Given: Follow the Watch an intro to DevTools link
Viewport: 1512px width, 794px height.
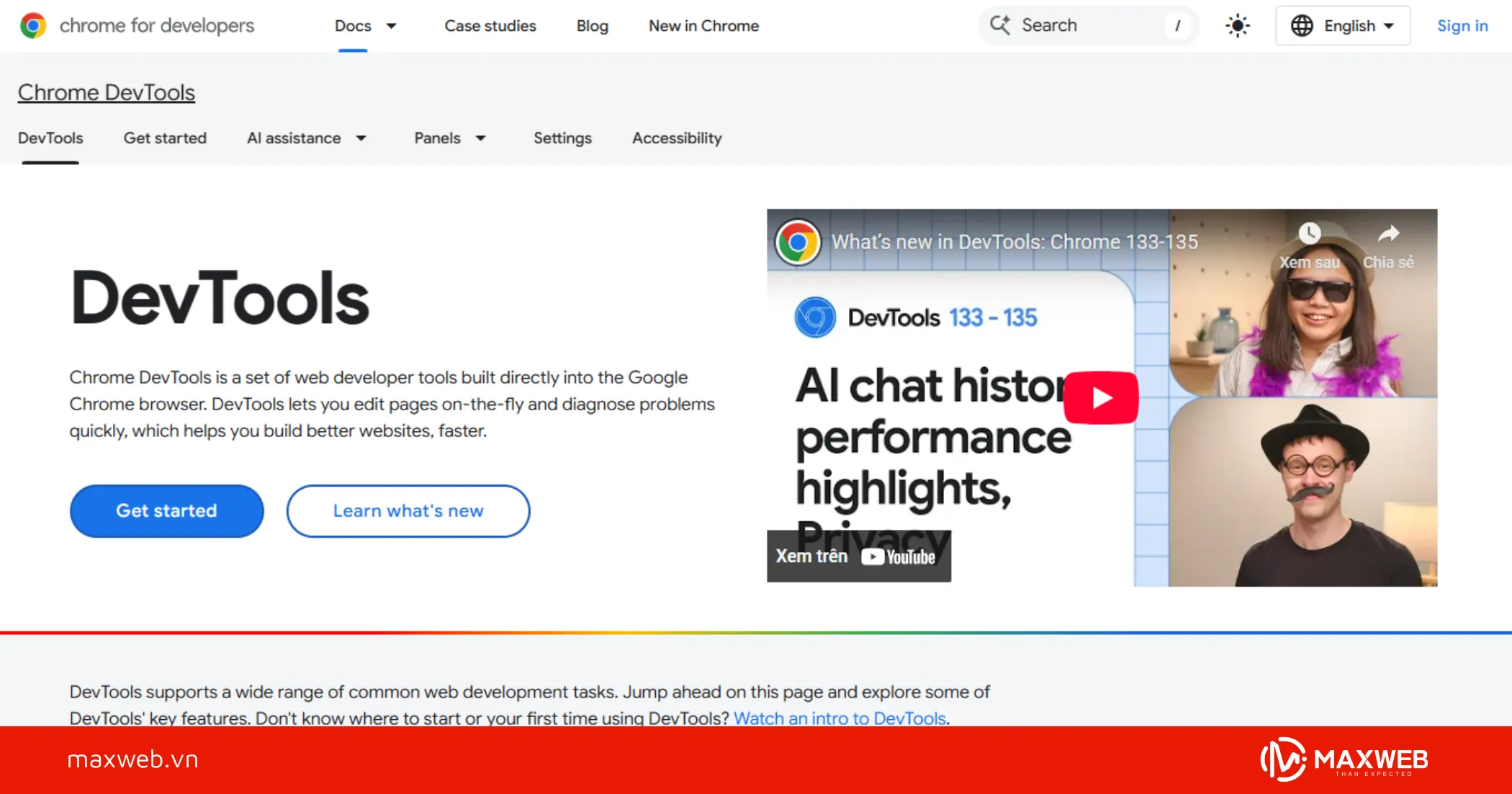Looking at the screenshot, I should (838, 718).
